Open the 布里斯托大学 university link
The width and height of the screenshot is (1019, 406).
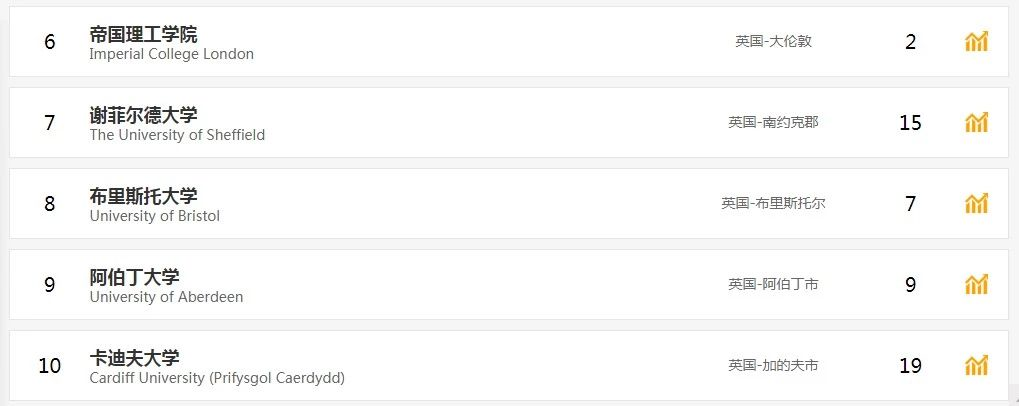[143, 196]
